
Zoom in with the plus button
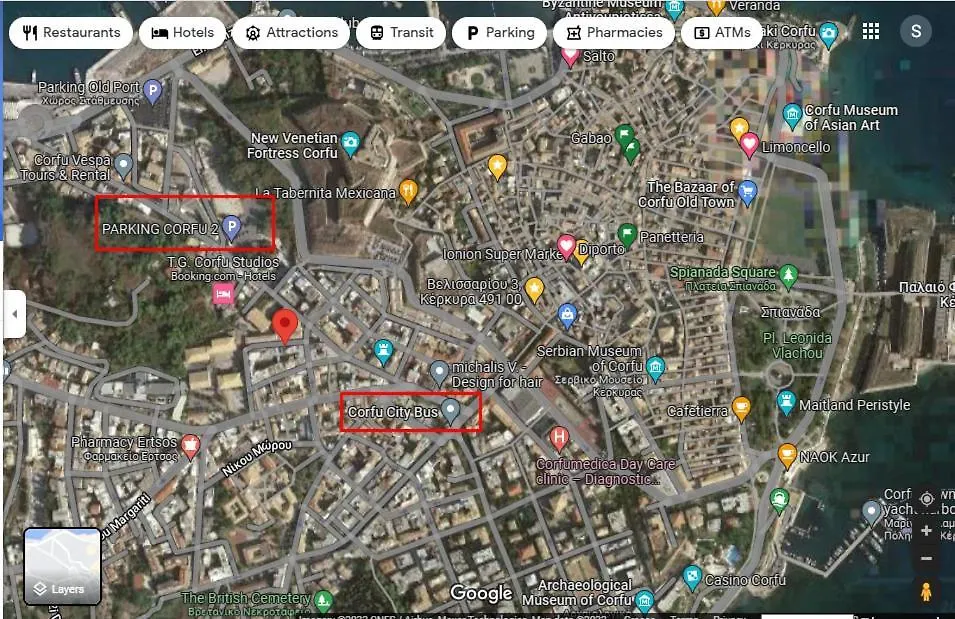pyautogui.click(x=926, y=531)
